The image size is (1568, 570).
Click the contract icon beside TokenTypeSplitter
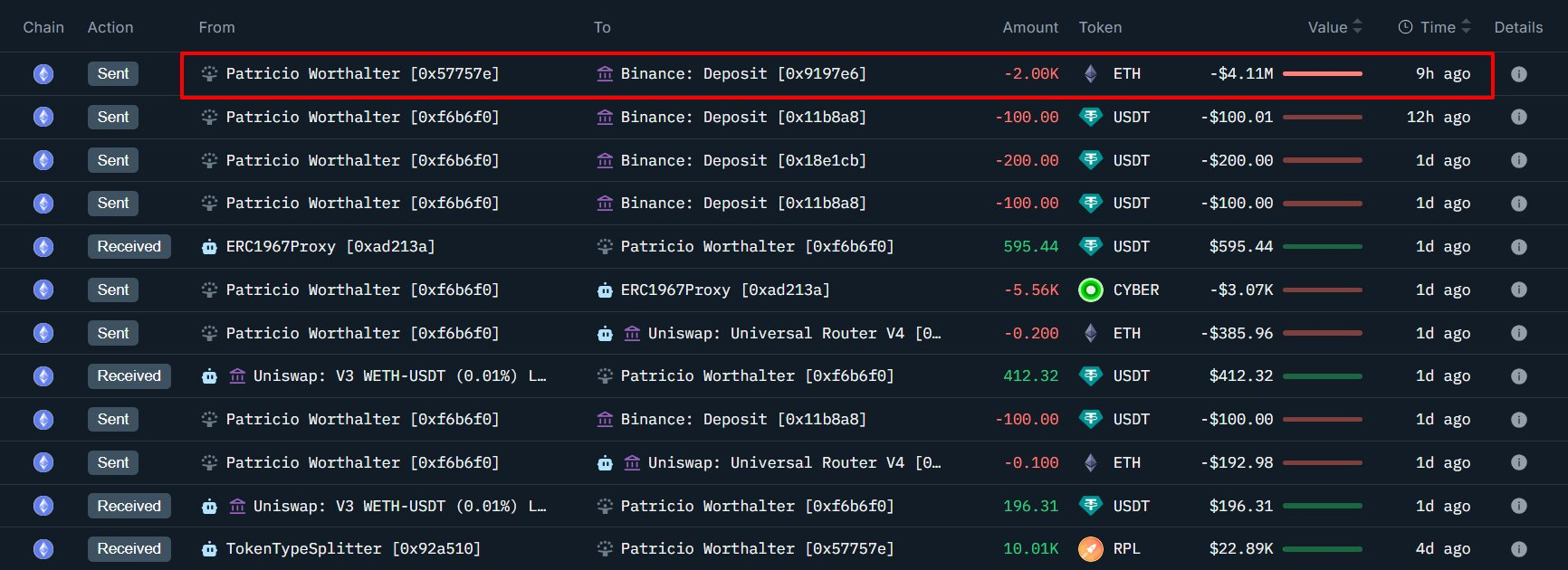(x=209, y=549)
